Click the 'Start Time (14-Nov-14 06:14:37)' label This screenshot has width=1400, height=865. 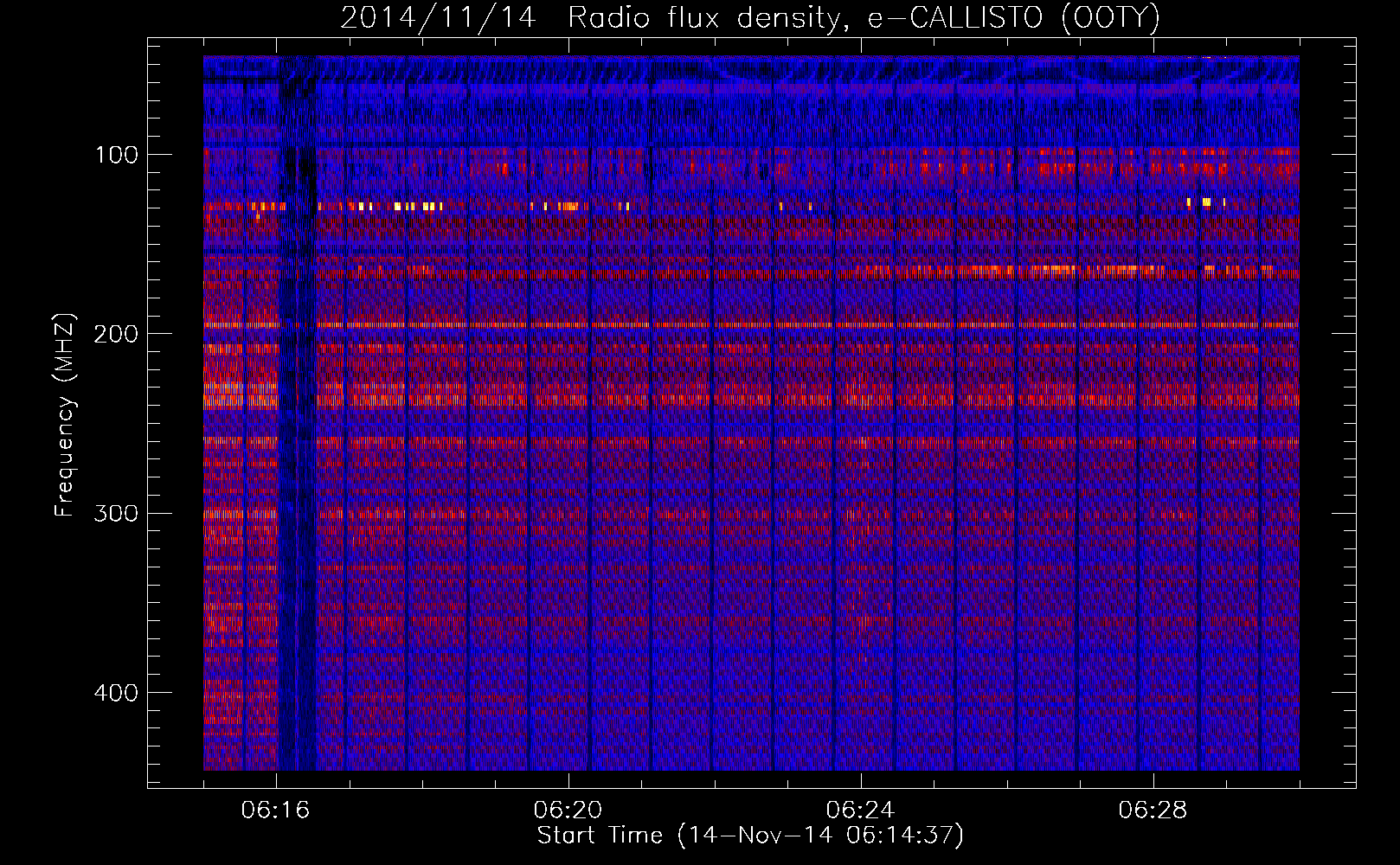pyautogui.click(x=750, y=836)
